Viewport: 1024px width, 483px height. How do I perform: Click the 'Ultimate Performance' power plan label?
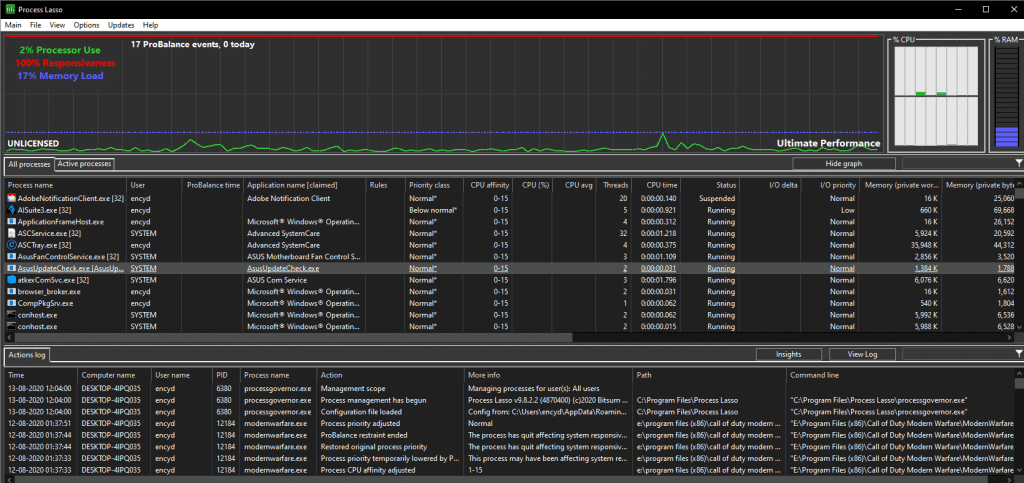point(828,143)
